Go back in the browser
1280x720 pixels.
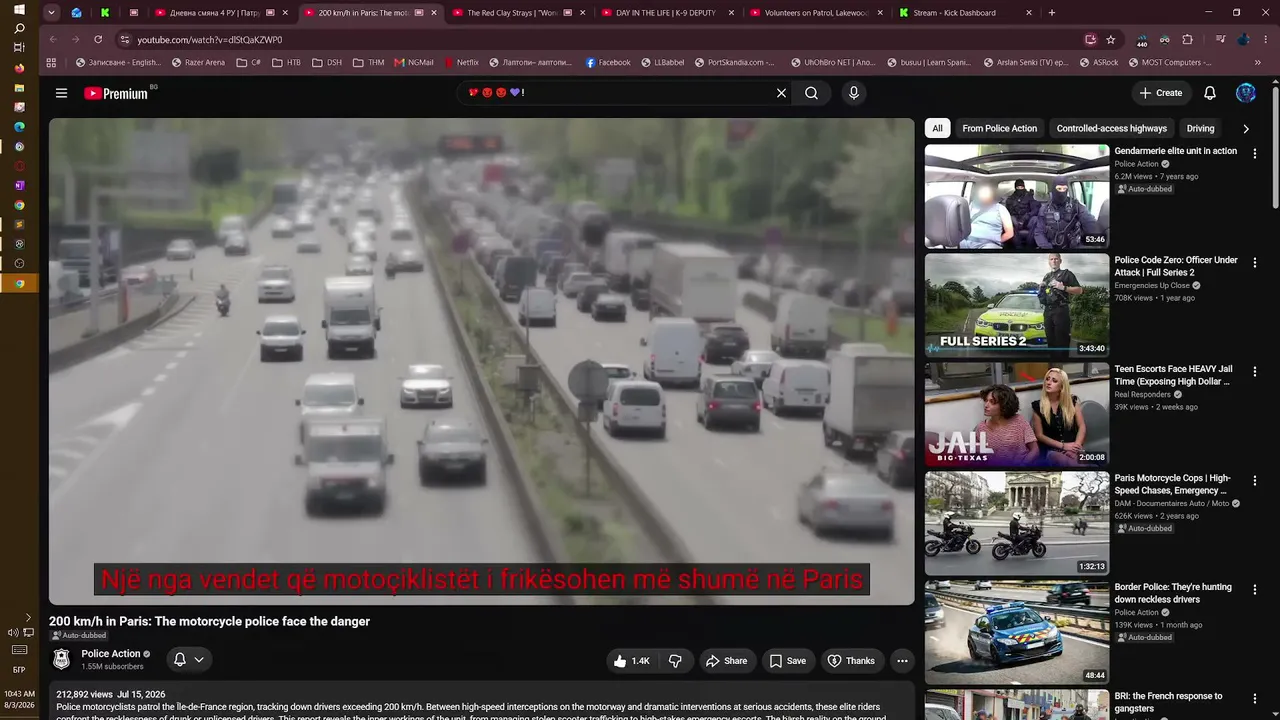[x=53, y=39]
